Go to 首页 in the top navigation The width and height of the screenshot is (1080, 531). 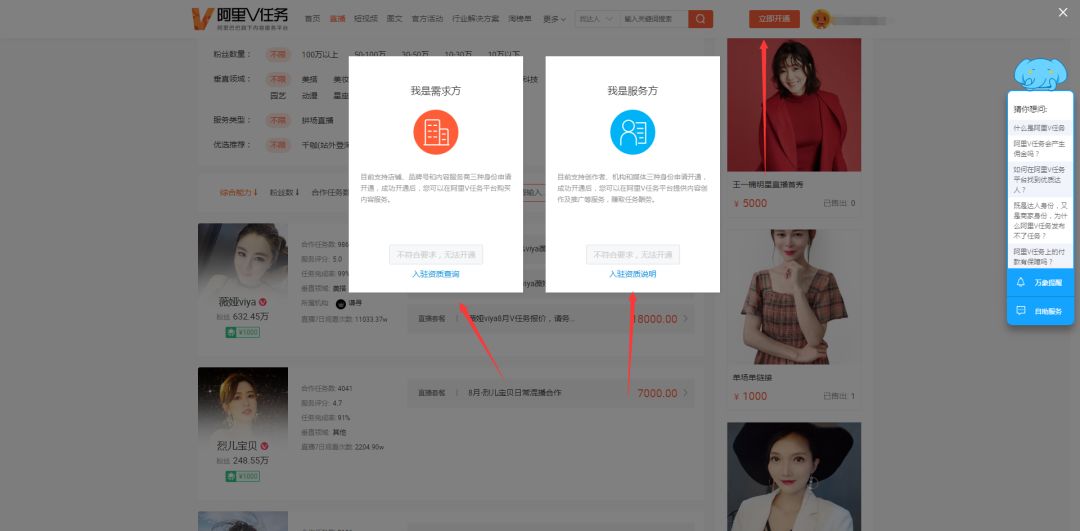coord(313,19)
